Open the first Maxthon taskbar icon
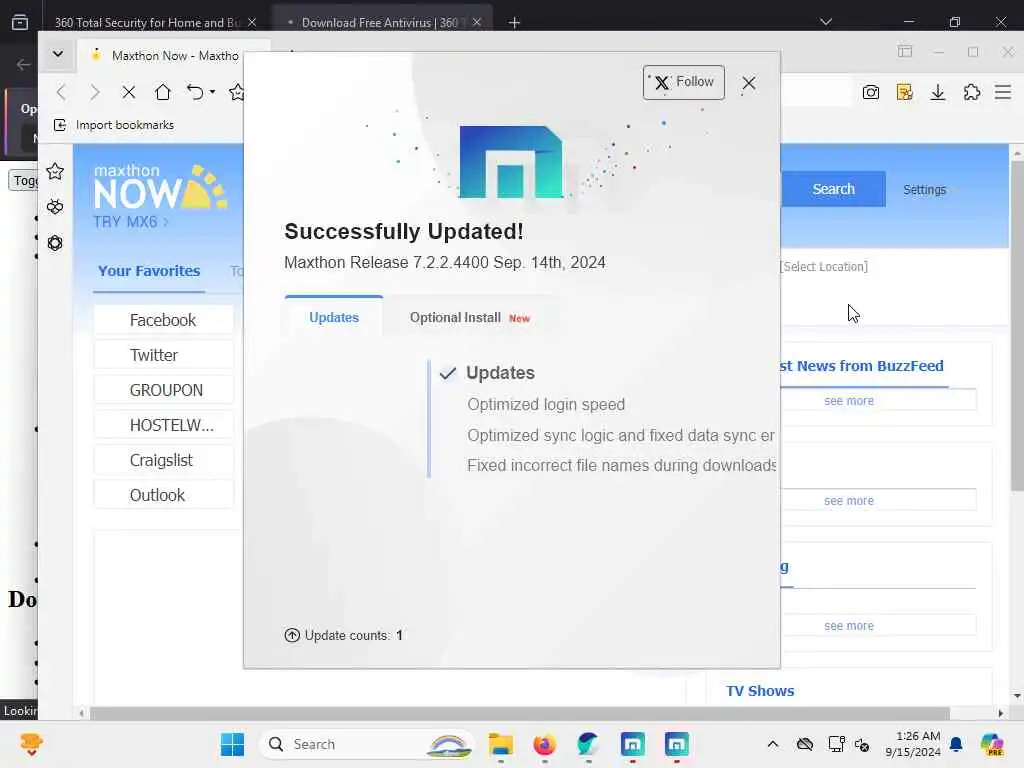1024x768 pixels. [x=632, y=744]
